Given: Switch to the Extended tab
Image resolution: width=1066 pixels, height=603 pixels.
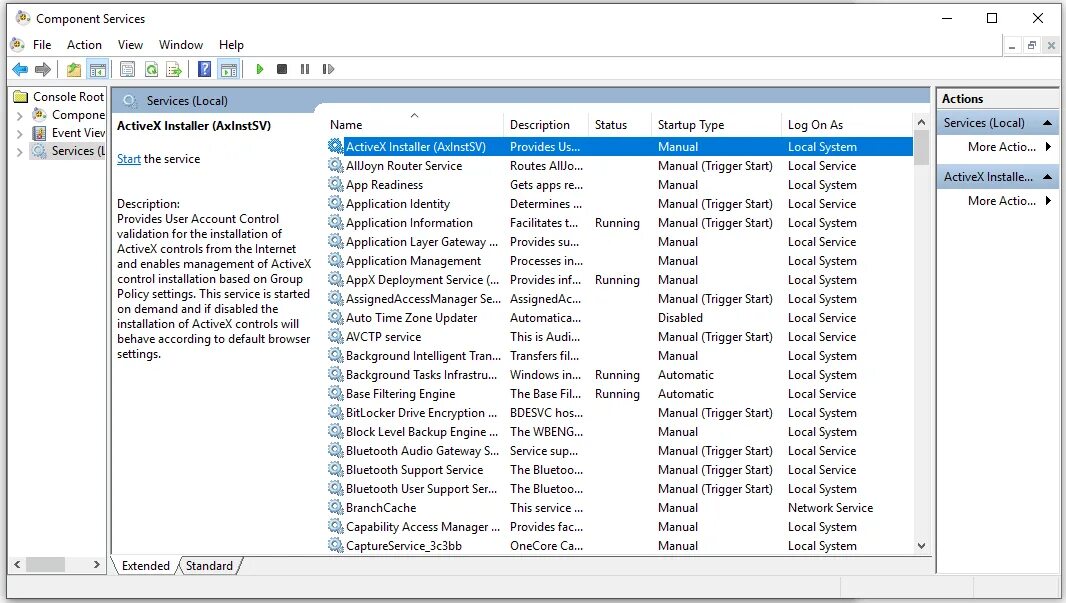Looking at the screenshot, I should pos(145,566).
